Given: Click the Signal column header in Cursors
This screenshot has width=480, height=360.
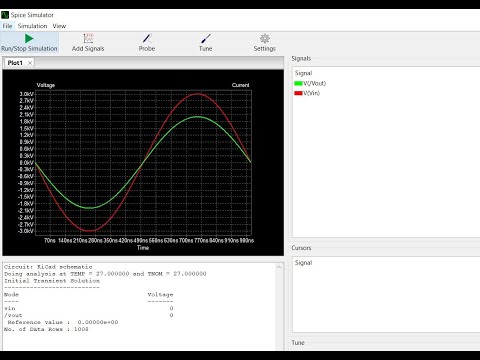Looking at the screenshot, I should [303, 263].
